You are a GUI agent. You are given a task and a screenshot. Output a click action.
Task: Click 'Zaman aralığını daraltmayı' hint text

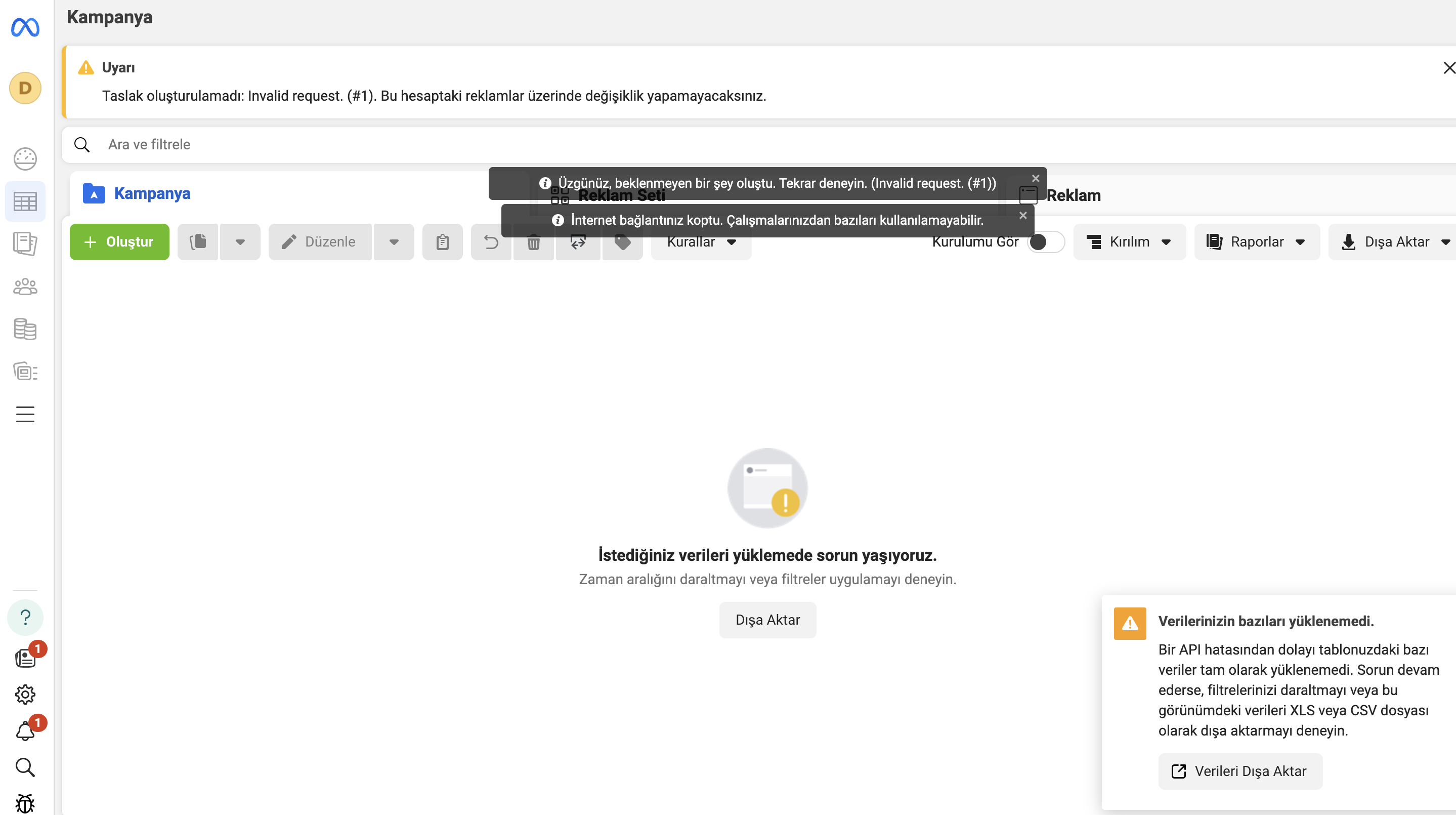[767, 579]
